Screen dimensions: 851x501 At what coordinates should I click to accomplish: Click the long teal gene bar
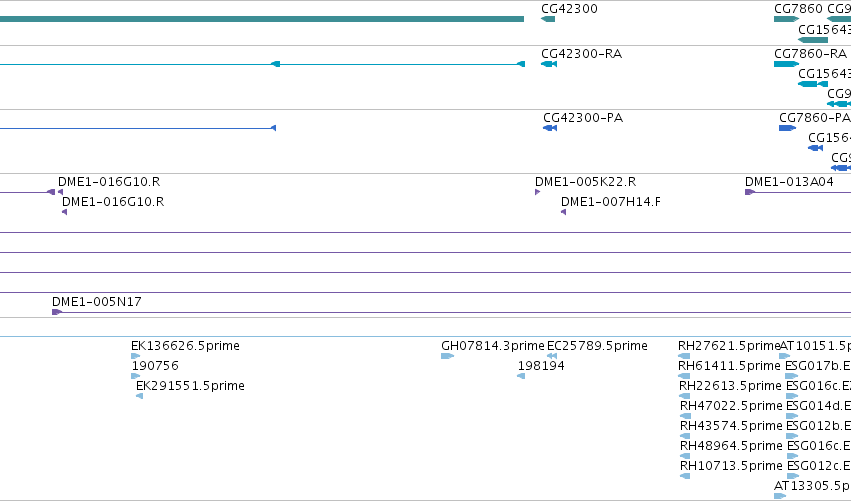coord(262,20)
